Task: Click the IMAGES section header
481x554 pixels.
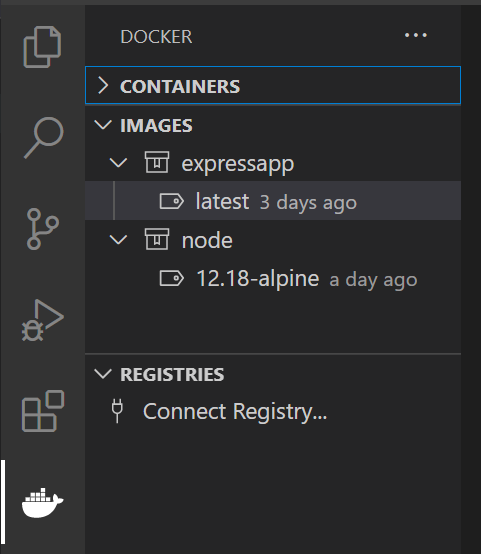Action: click(273, 125)
